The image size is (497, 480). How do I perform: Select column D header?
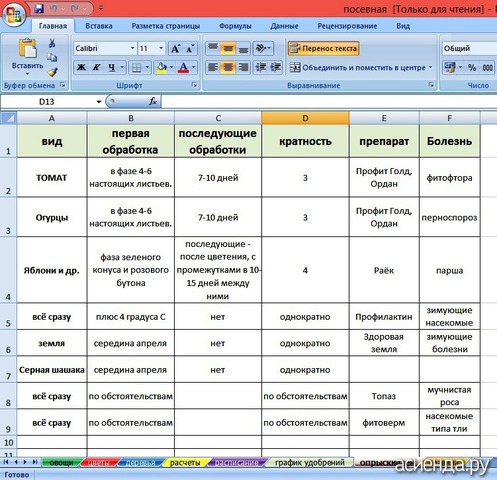(x=305, y=118)
